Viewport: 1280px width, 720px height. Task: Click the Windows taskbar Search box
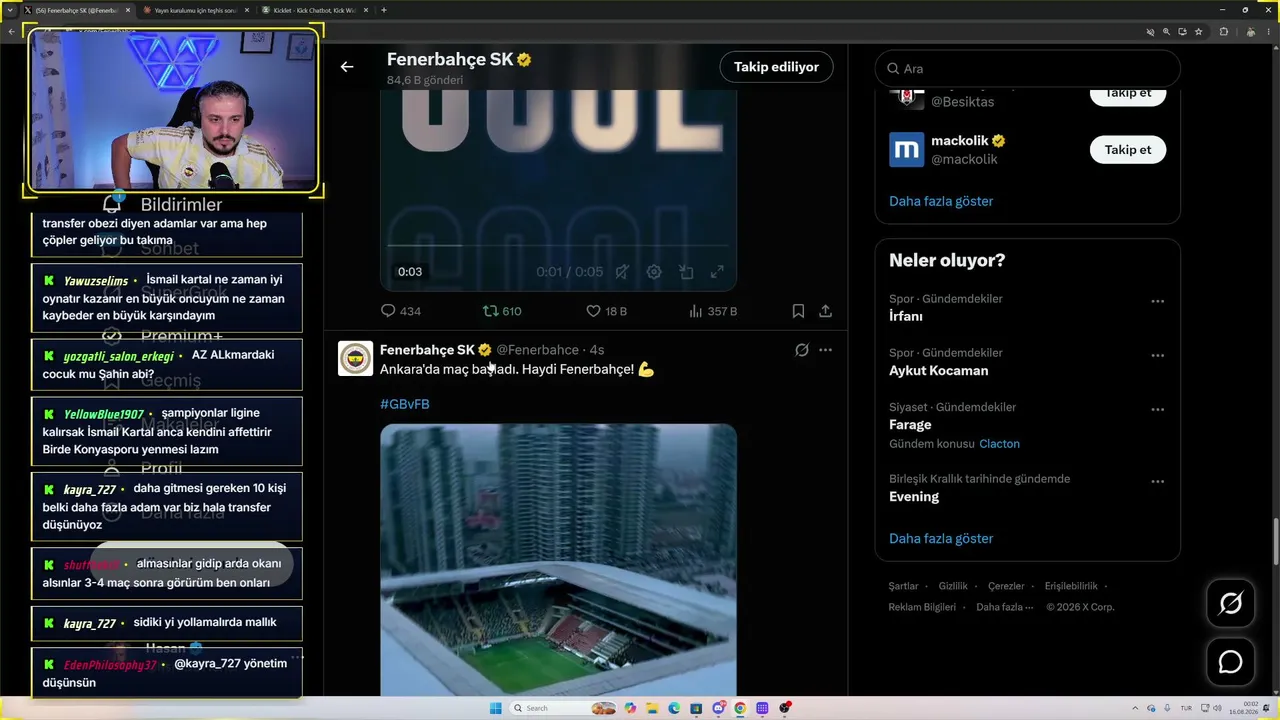(563, 708)
